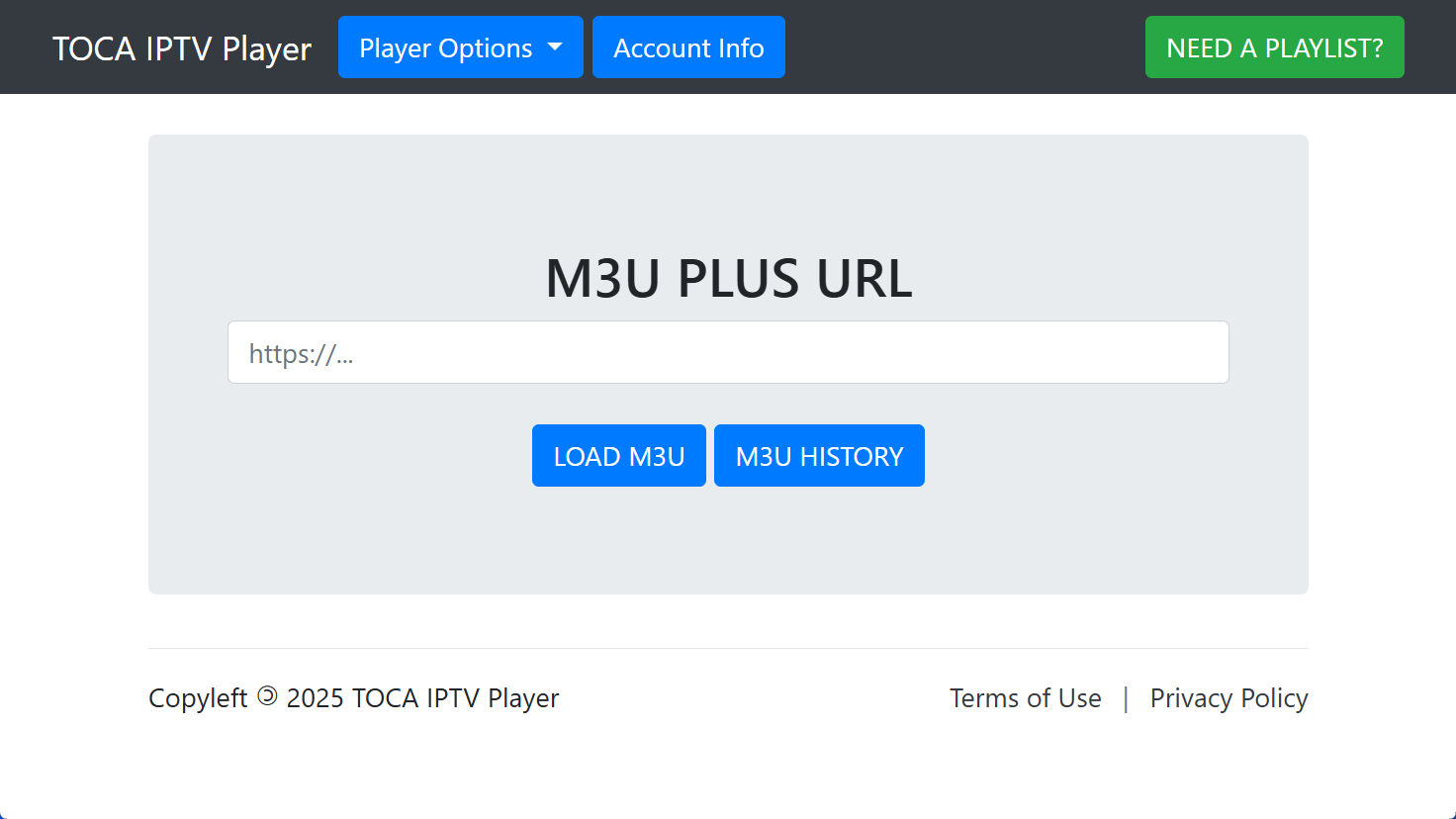
Task: Load your playlist with LOAD M3U
Action: 618,455
